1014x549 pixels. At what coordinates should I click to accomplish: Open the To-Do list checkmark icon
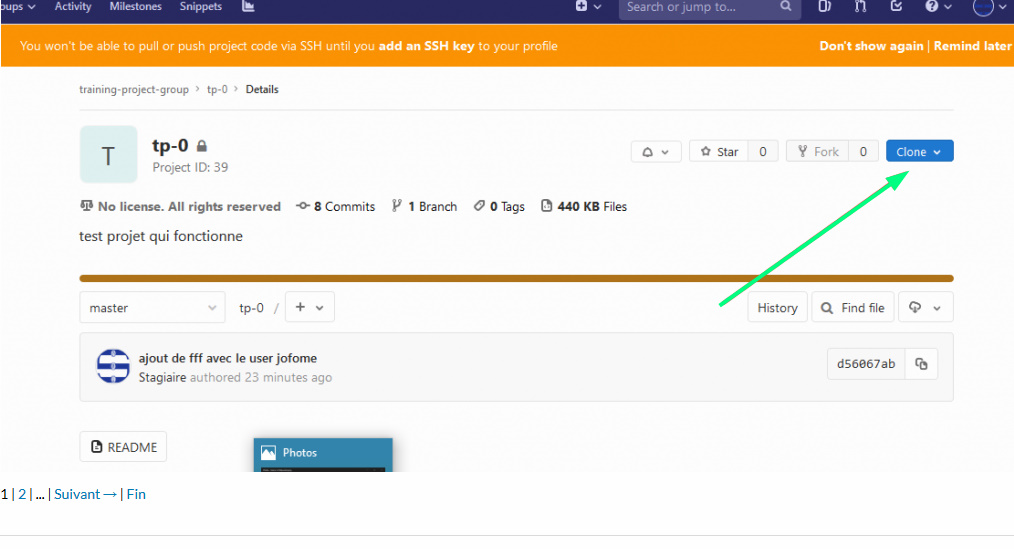896,6
